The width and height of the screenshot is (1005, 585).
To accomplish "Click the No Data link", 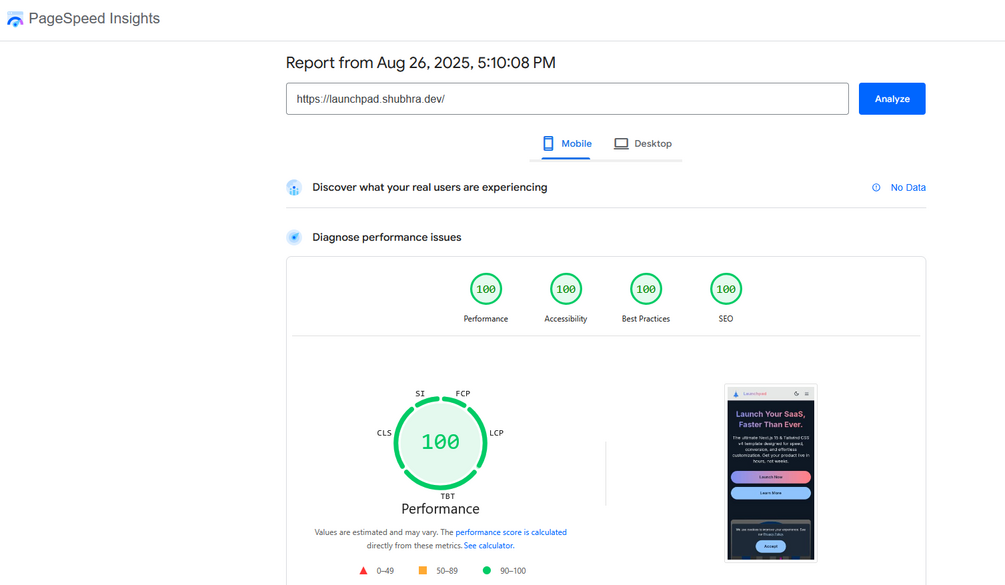I will click(x=908, y=188).
